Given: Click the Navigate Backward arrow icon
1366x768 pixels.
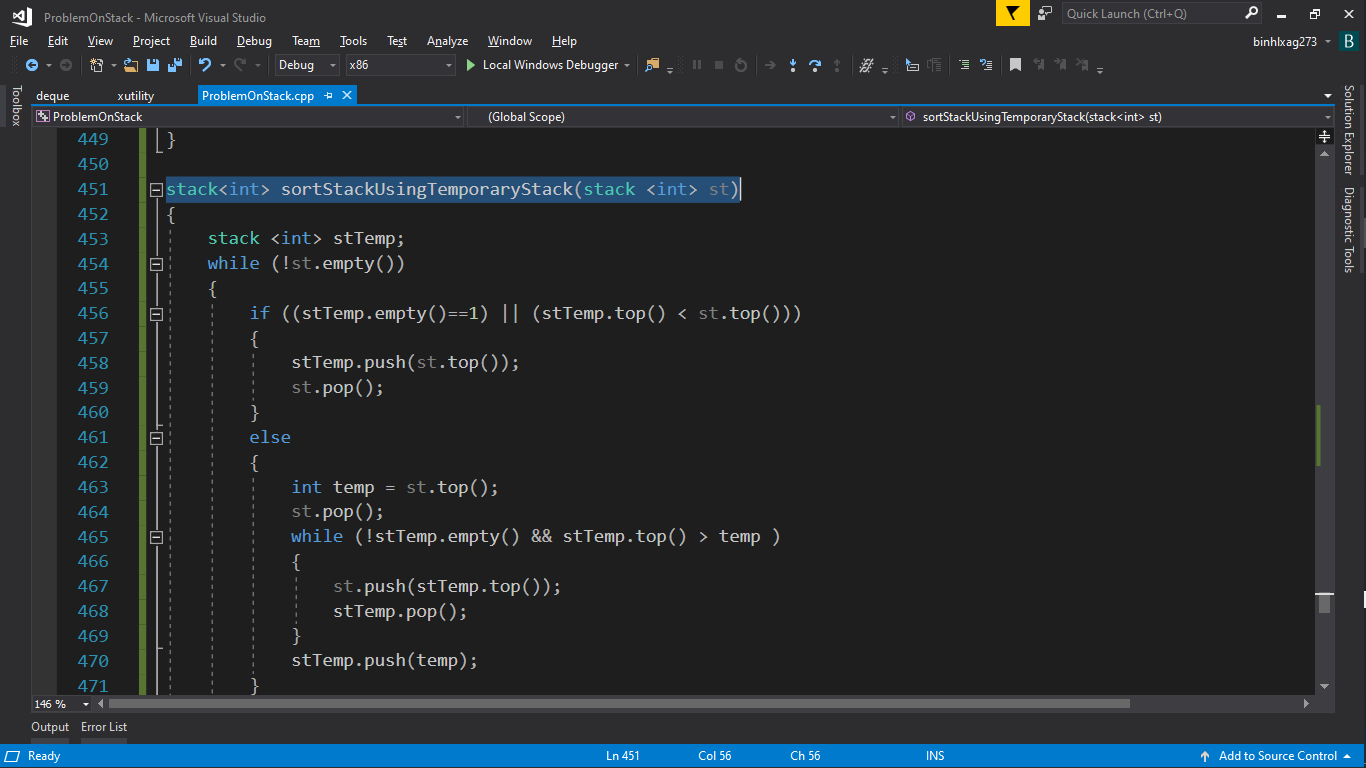Looking at the screenshot, I should 31,65.
